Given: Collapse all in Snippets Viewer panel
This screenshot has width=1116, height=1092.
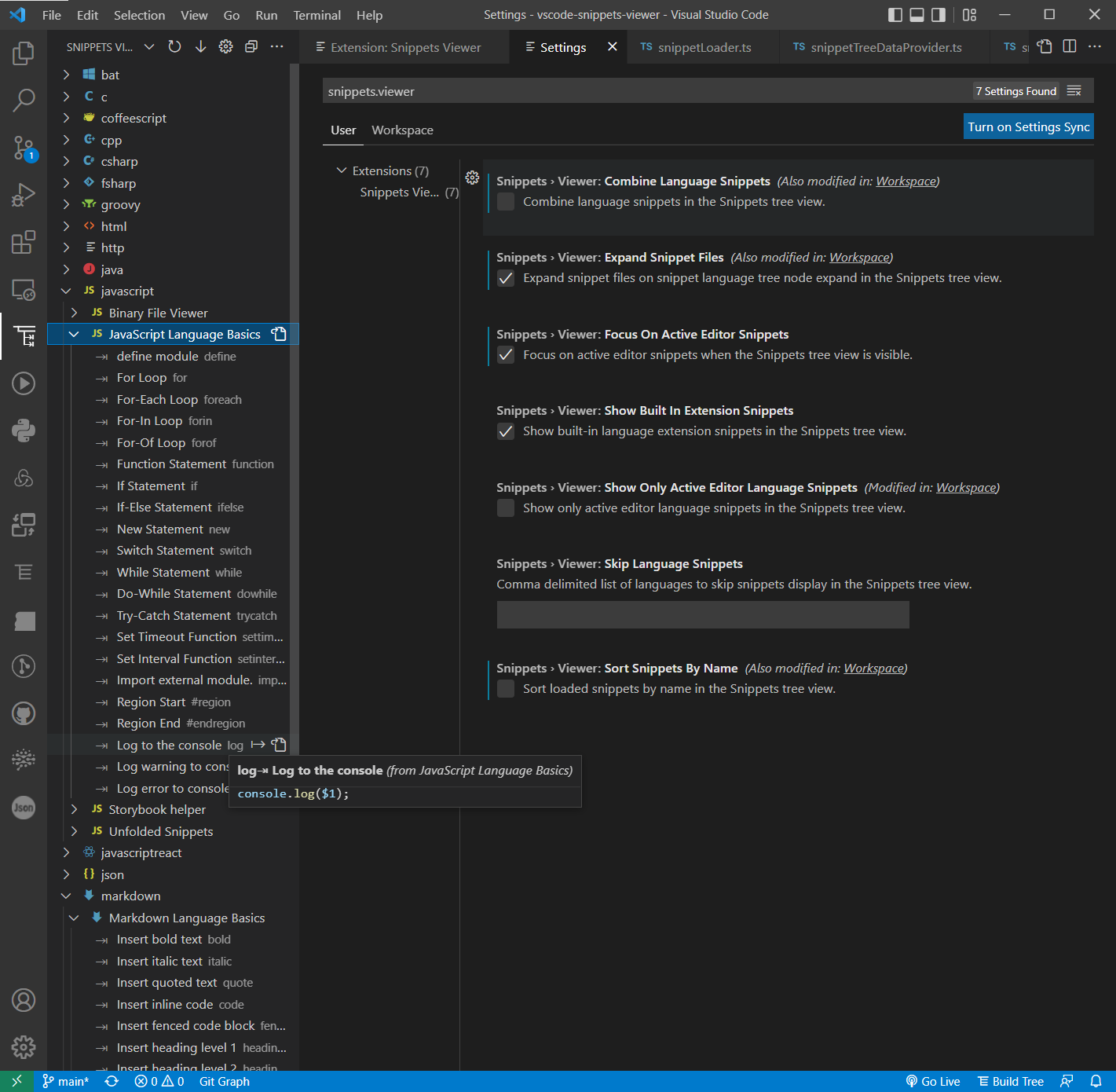Looking at the screenshot, I should coord(251,47).
